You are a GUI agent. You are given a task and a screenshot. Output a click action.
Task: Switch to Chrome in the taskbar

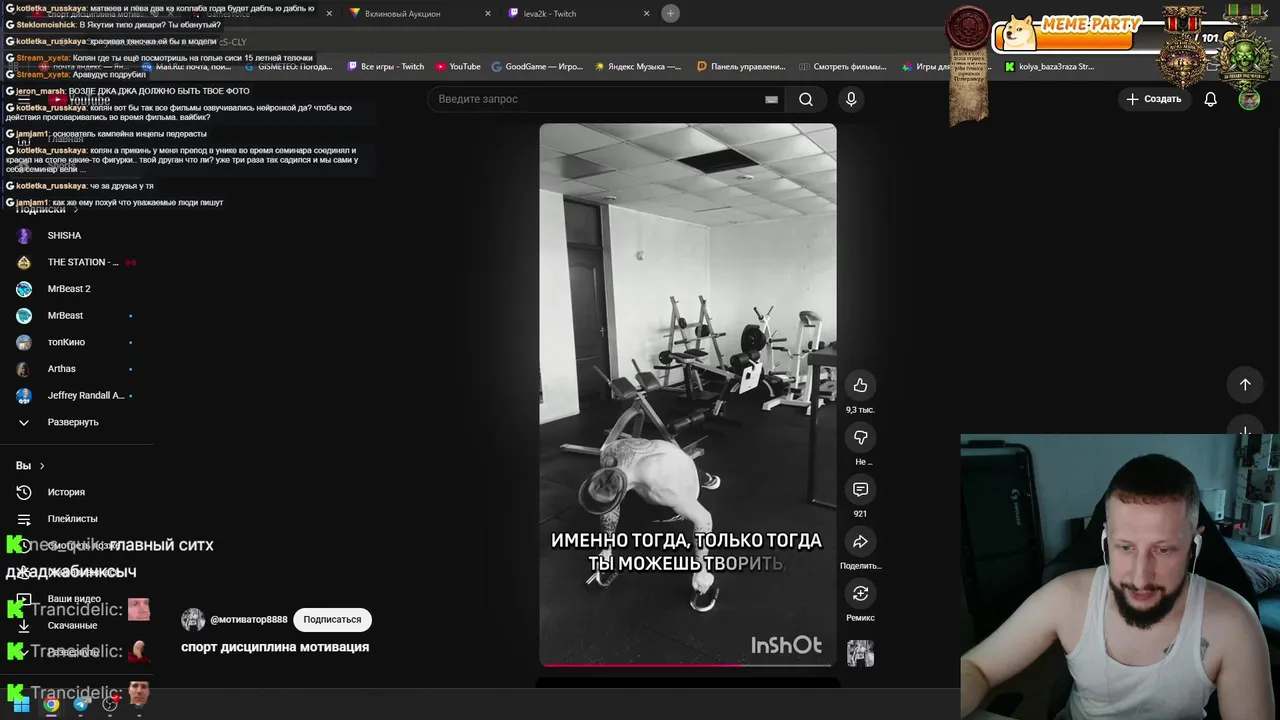[x=51, y=704]
